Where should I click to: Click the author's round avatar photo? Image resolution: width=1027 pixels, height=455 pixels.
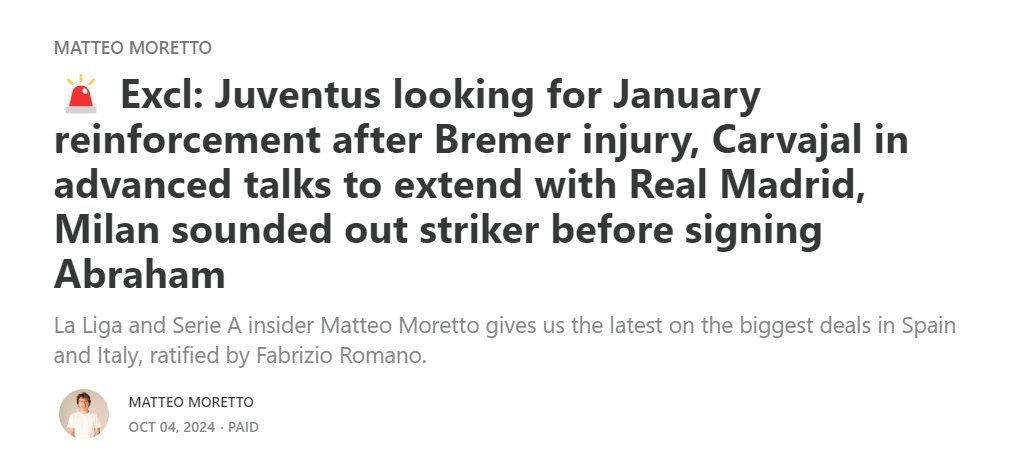[x=84, y=413]
